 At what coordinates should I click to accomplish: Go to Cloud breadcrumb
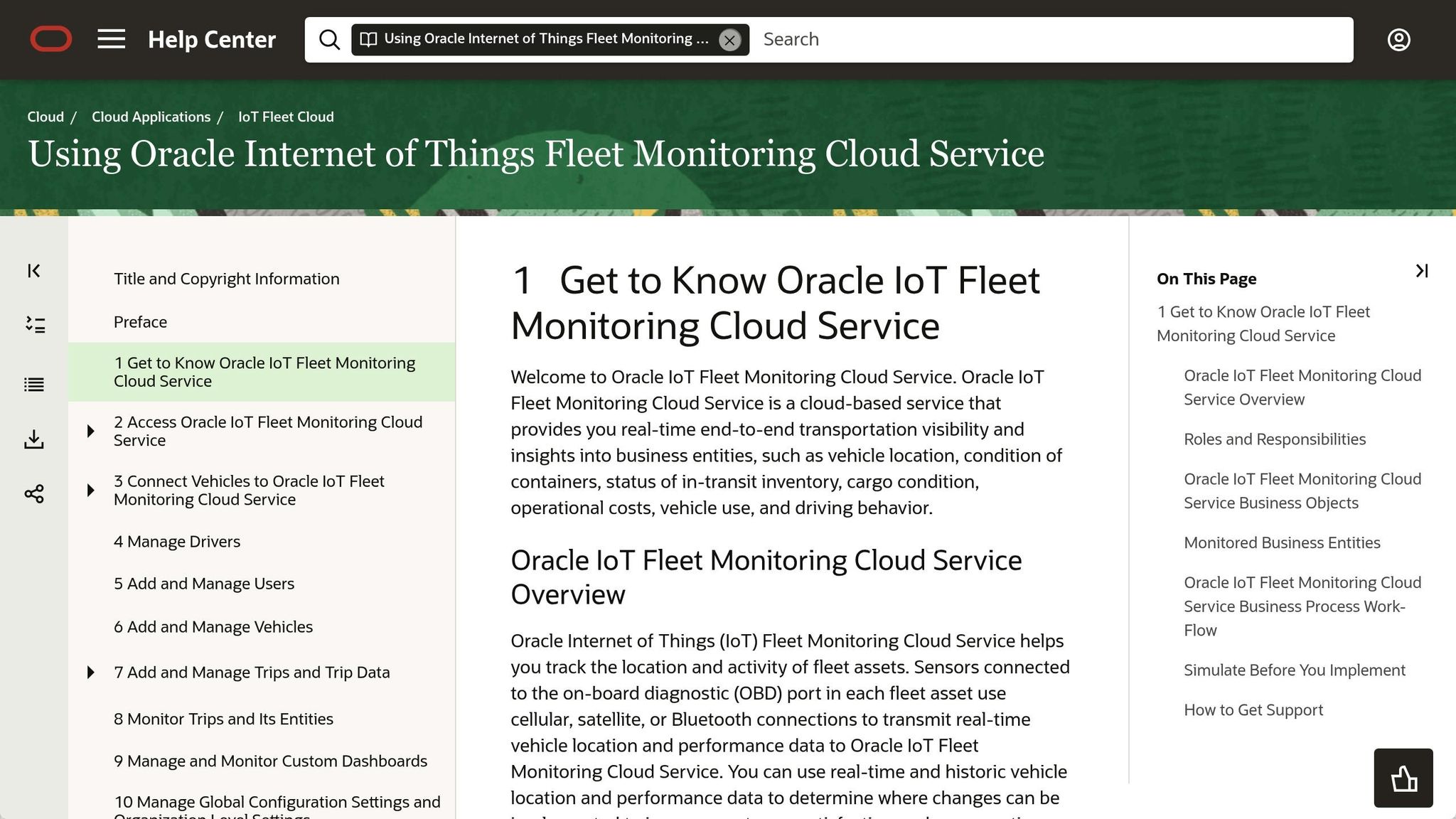(x=45, y=117)
